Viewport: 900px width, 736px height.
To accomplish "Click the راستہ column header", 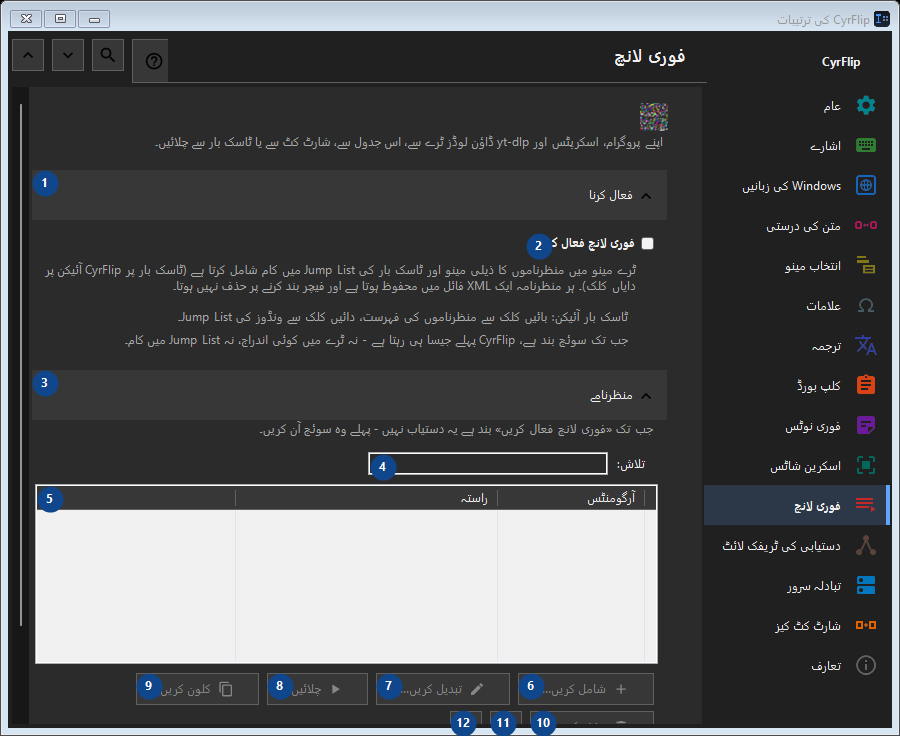I will coord(366,499).
